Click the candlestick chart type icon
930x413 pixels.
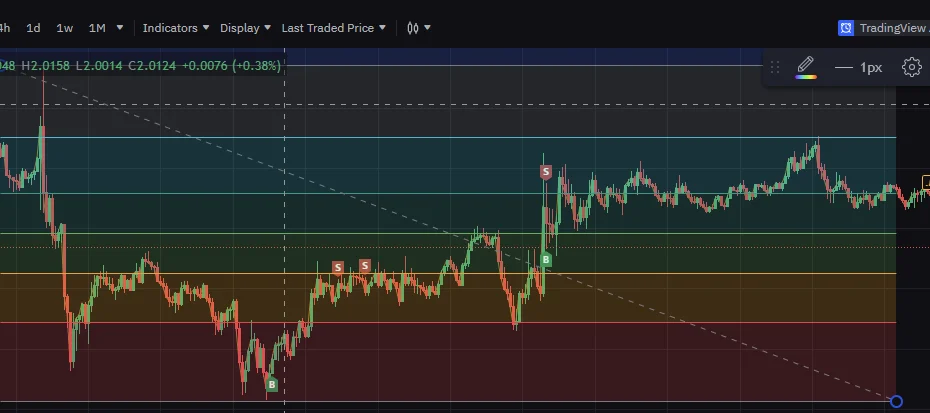413,28
